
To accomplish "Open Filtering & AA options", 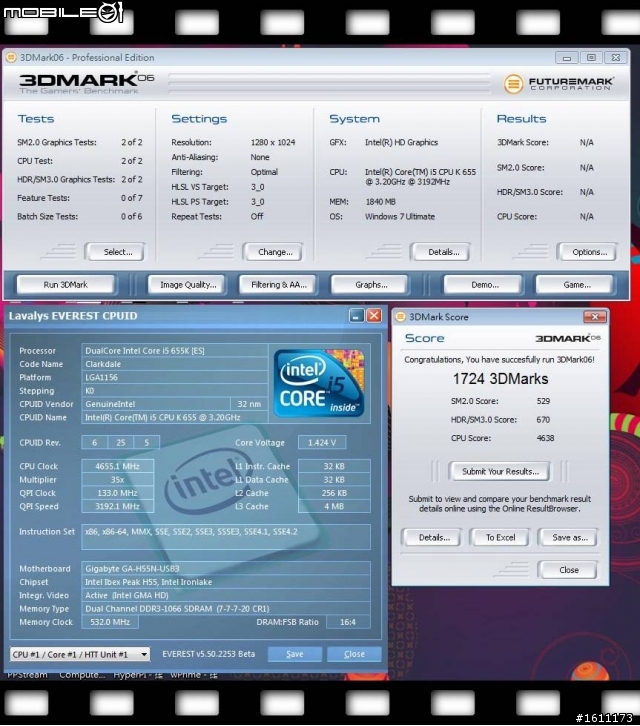I will [x=279, y=285].
